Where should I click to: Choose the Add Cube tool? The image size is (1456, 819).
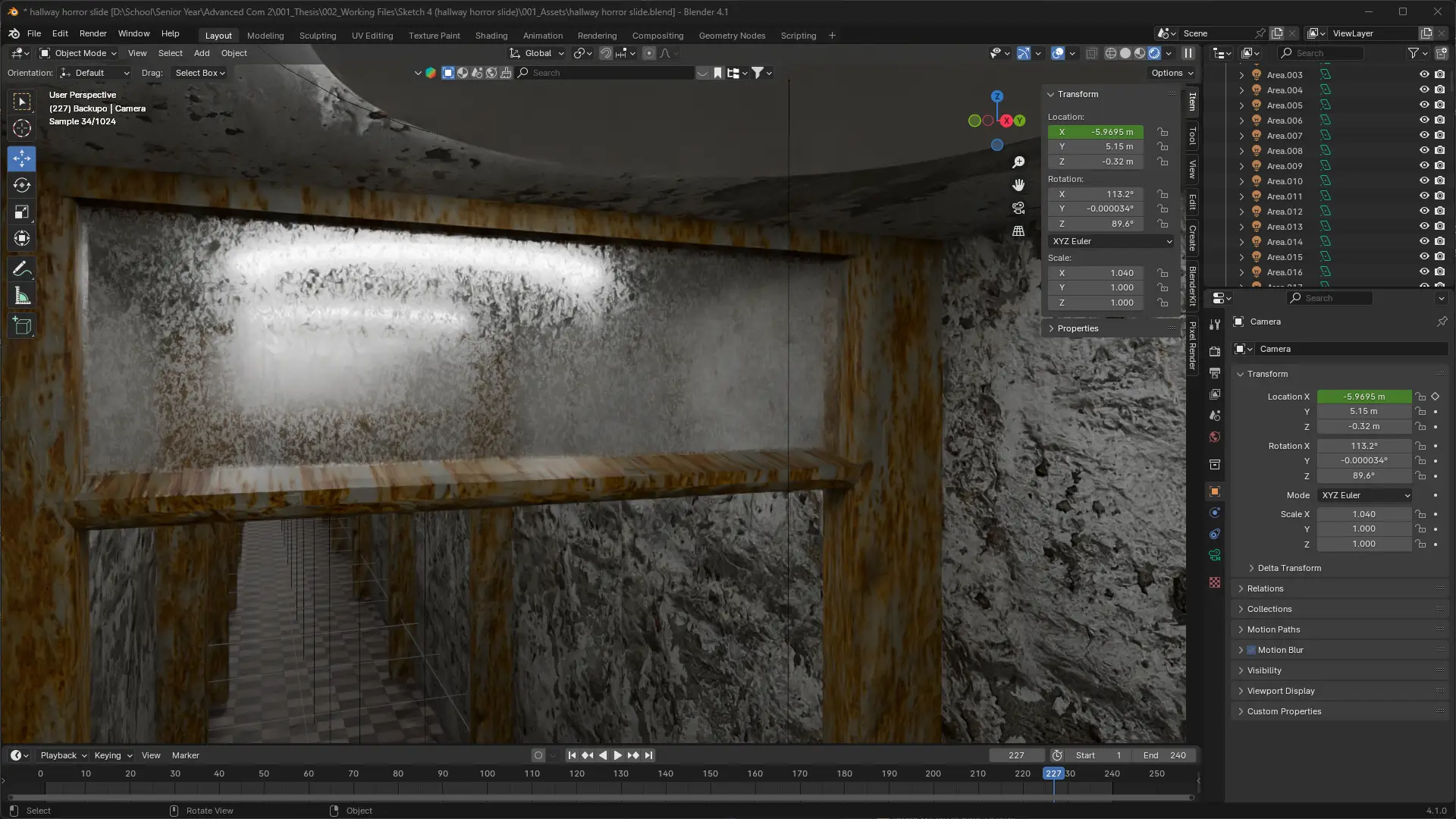tap(22, 326)
